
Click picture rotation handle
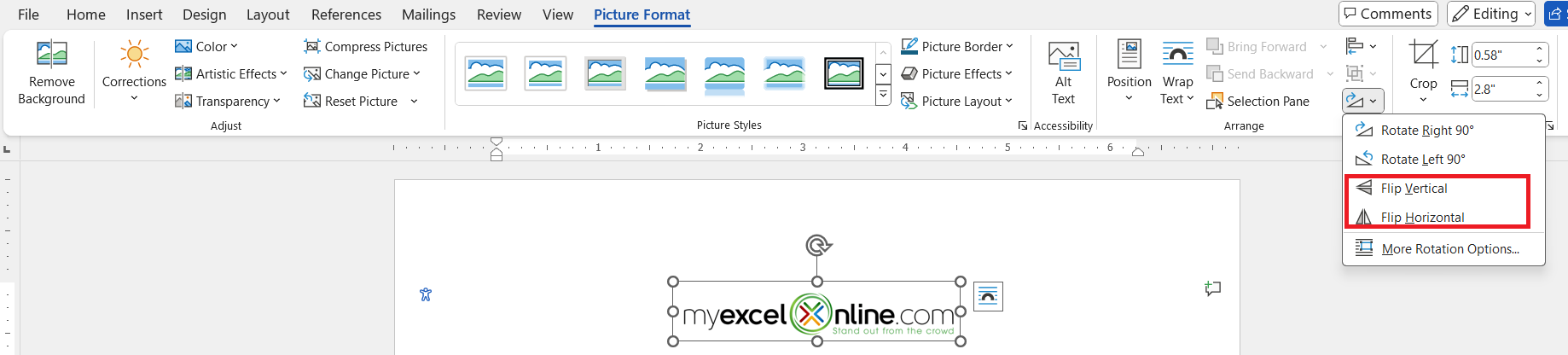pyautogui.click(x=817, y=246)
